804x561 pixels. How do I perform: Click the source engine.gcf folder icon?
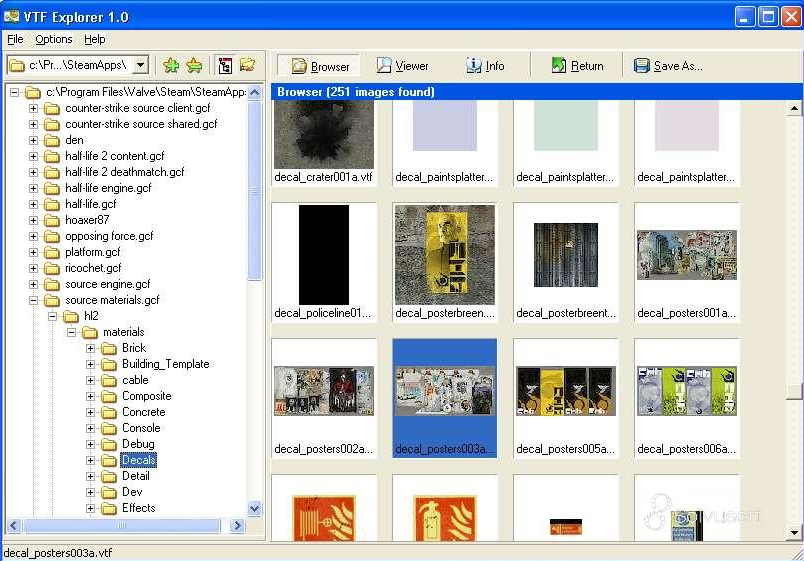(52, 284)
